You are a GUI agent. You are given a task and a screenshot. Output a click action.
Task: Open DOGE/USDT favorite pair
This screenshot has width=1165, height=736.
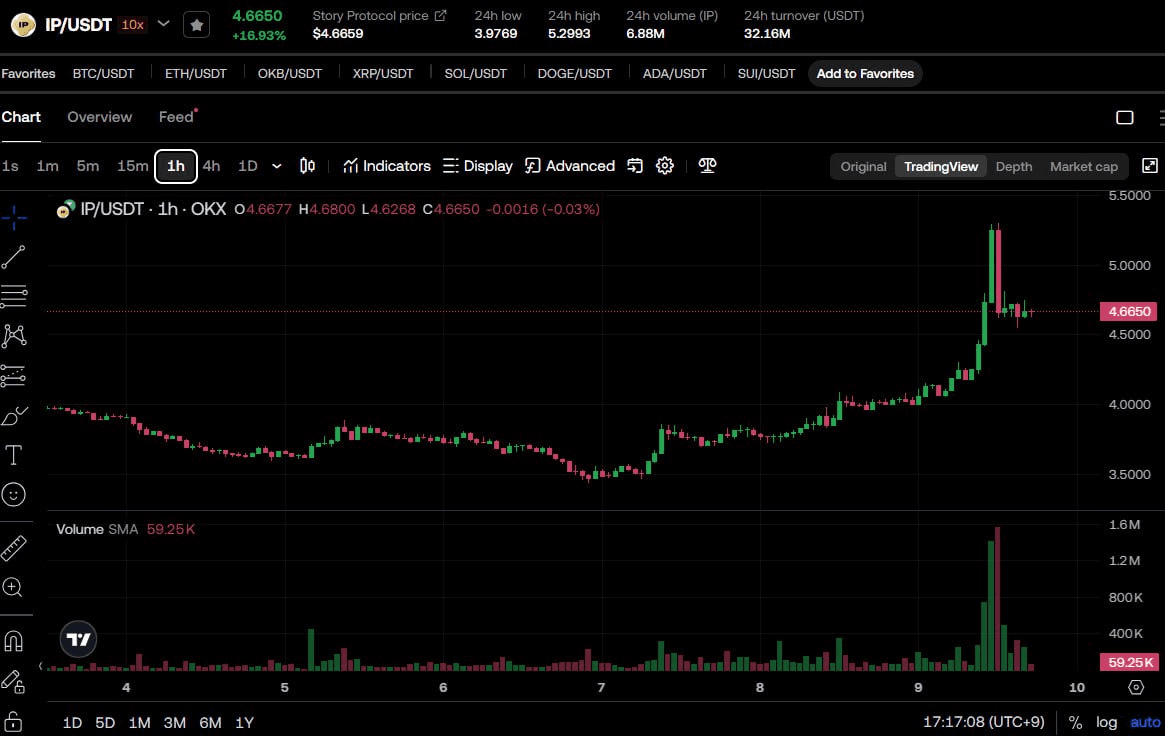(x=574, y=74)
